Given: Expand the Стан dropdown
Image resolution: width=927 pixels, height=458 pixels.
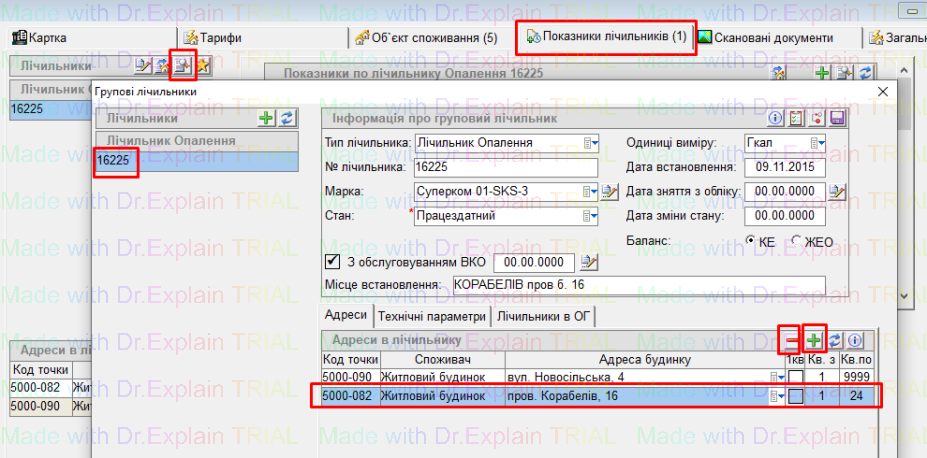Looking at the screenshot, I should point(590,215).
